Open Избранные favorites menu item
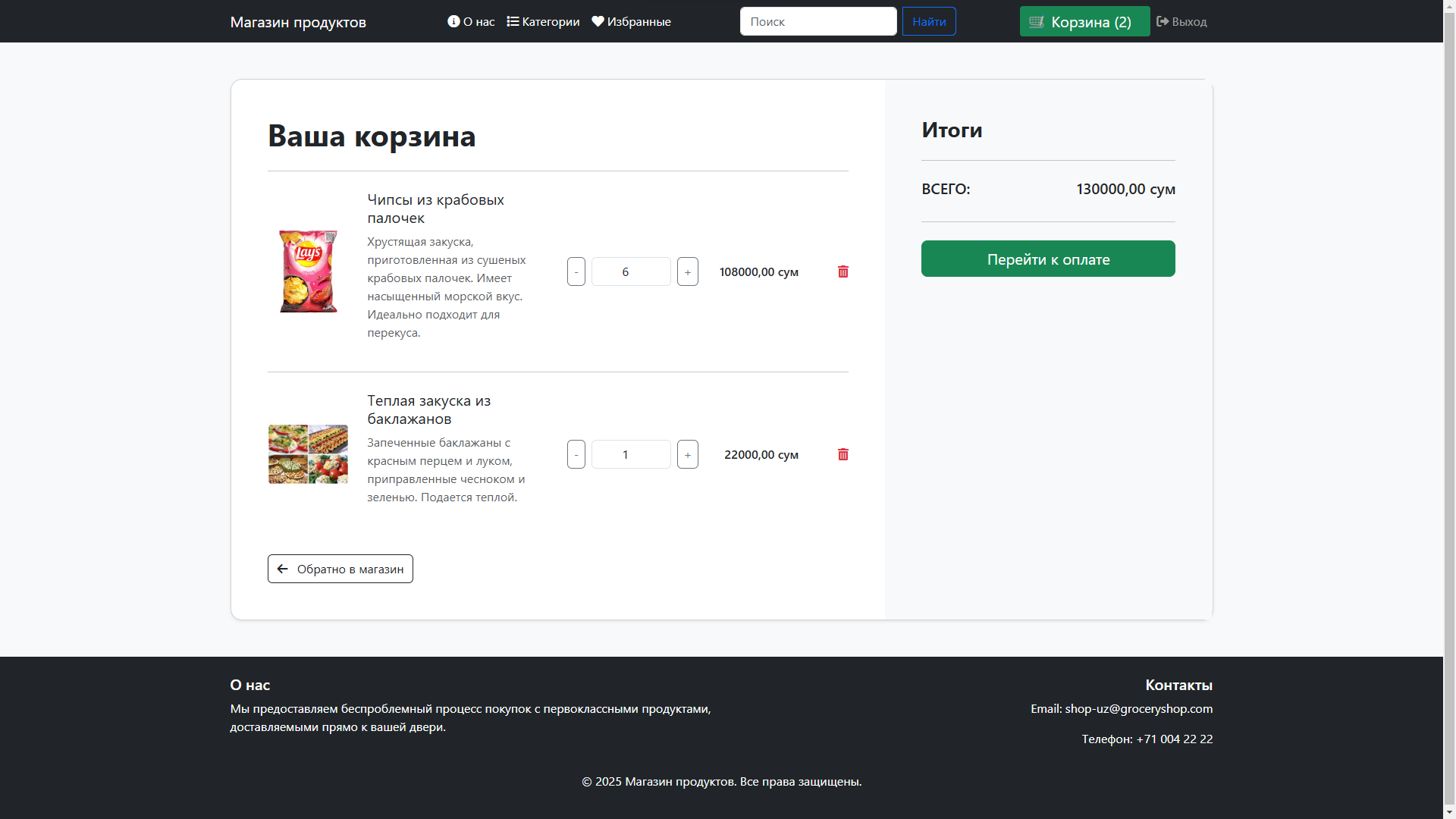The width and height of the screenshot is (1456, 819). pyautogui.click(x=631, y=21)
